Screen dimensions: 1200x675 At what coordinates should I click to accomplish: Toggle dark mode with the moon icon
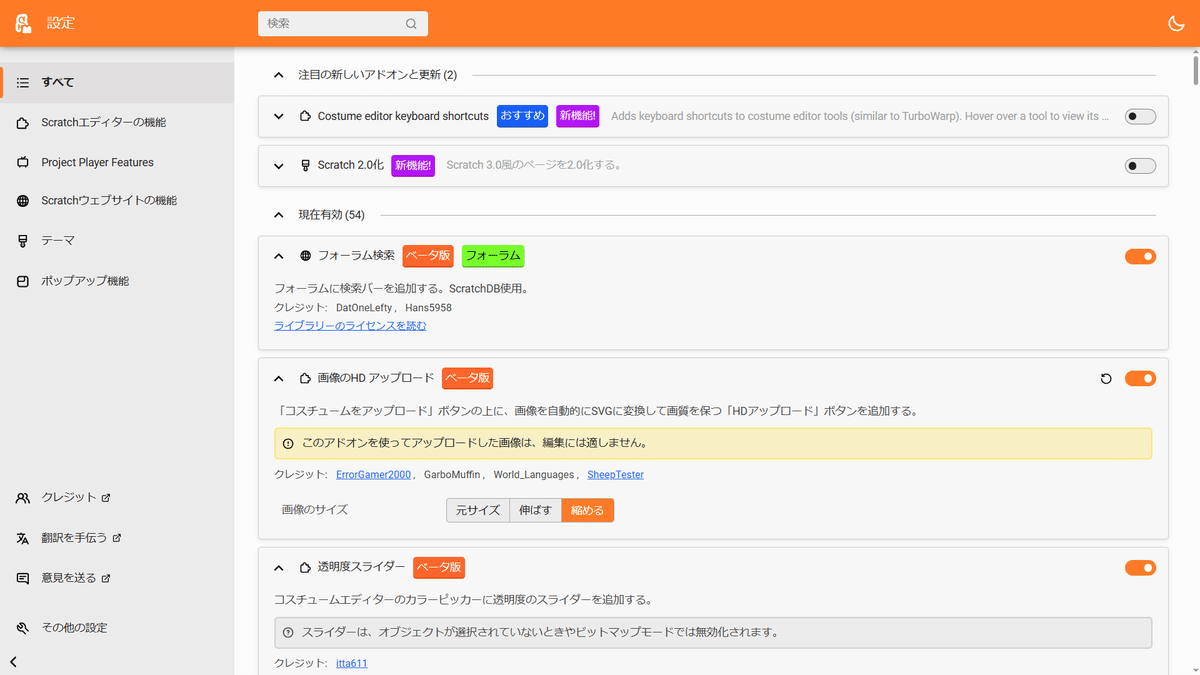(1176, 22)
